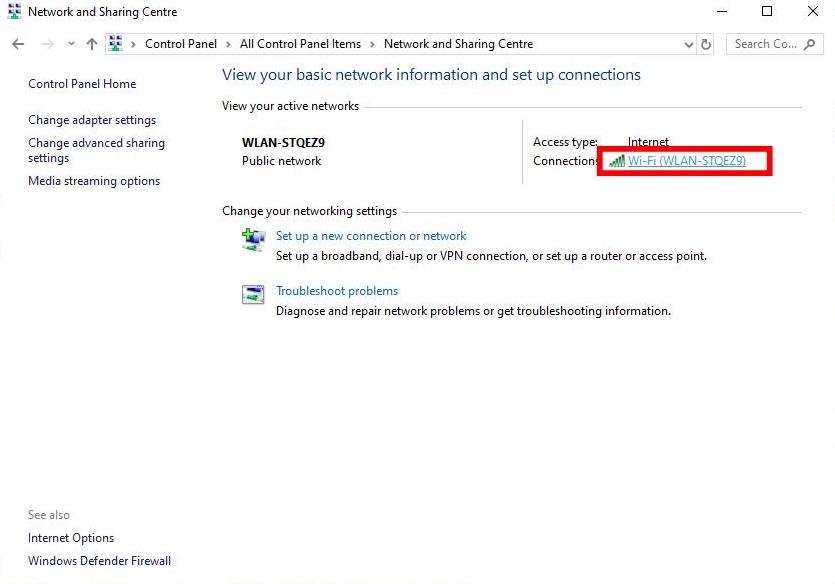Select All Control Panel Items breadcrumb

[x=300, y=44]
